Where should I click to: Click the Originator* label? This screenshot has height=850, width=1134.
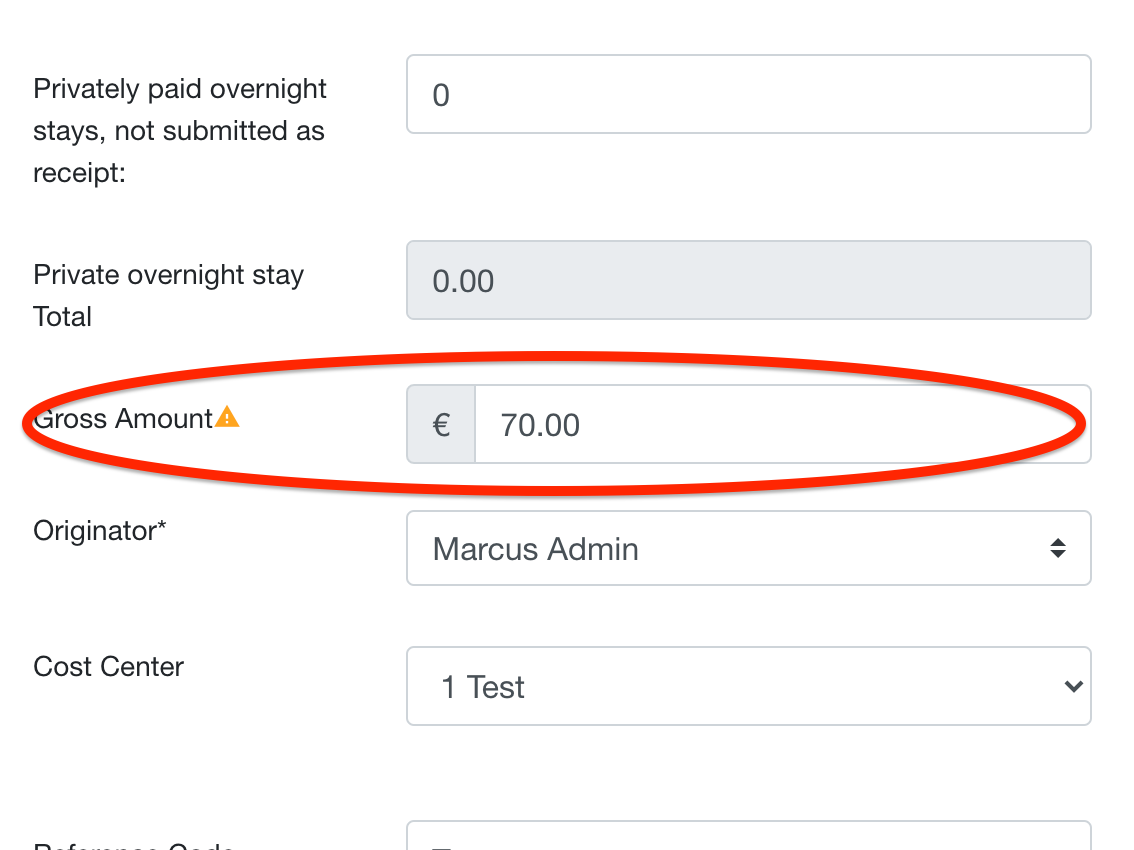(100, 530)
